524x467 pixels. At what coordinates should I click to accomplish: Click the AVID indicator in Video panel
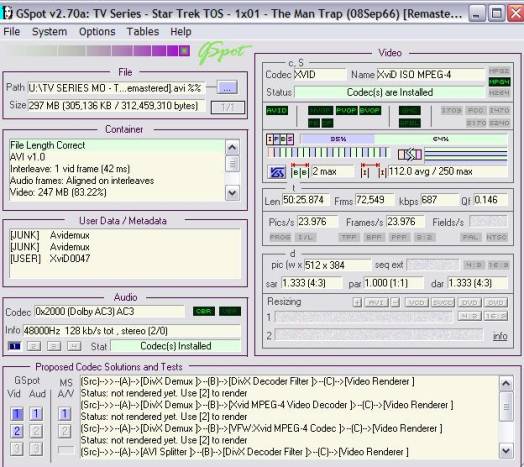tap(277, 111)
